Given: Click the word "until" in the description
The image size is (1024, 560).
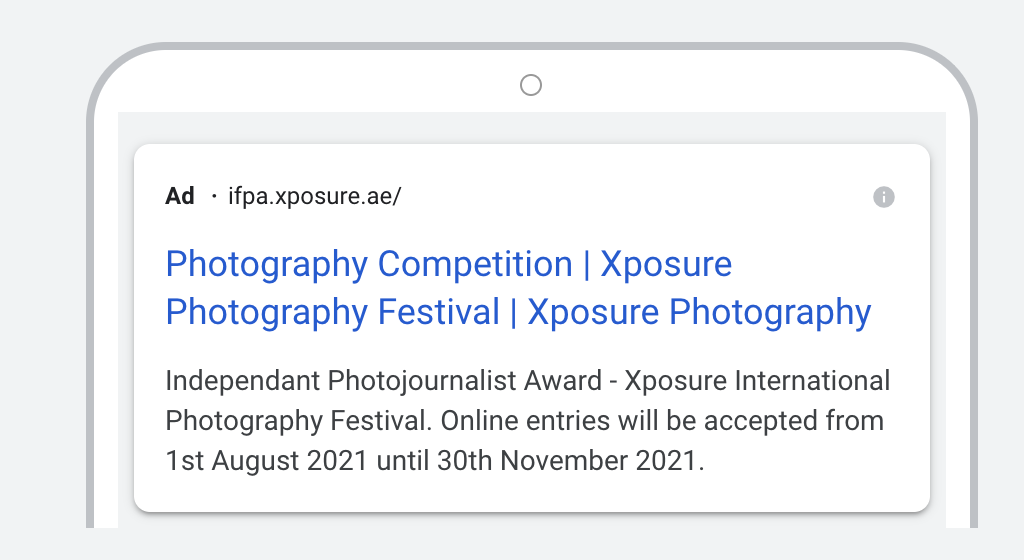Looking at the screenshot, I should point(402,461).
